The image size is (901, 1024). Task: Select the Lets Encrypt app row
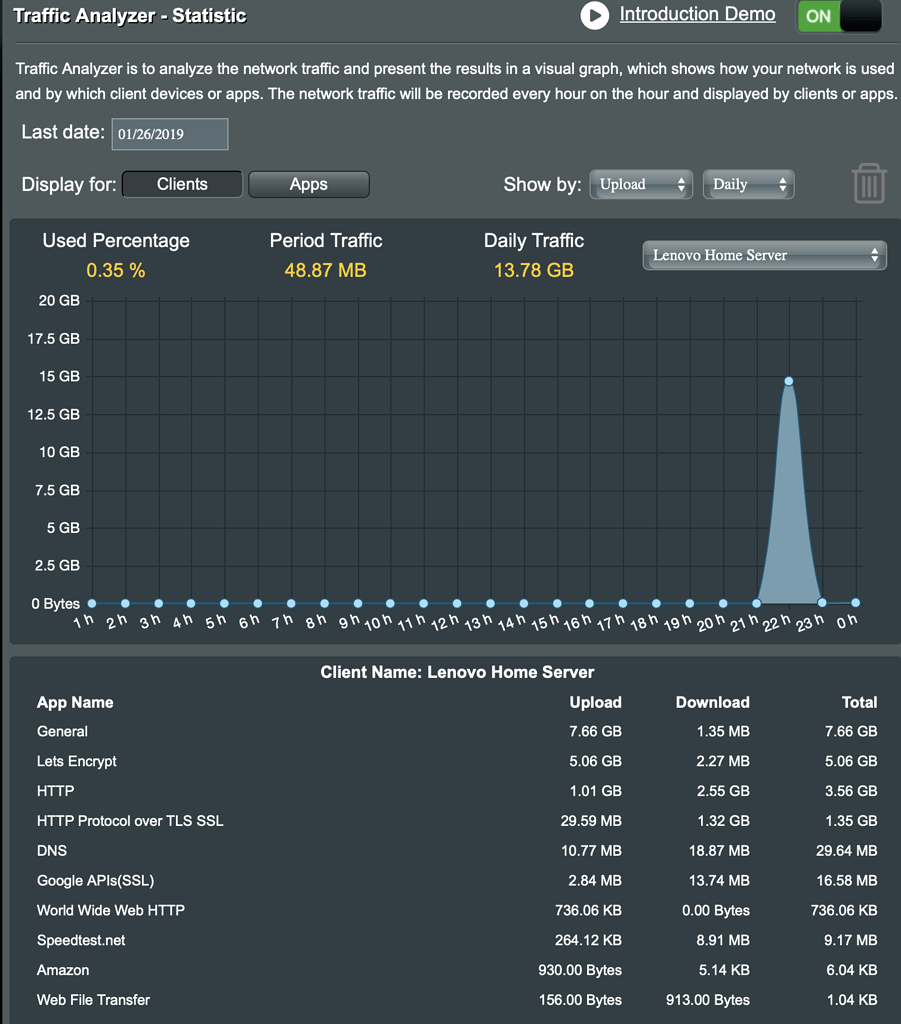pos(457,761)
